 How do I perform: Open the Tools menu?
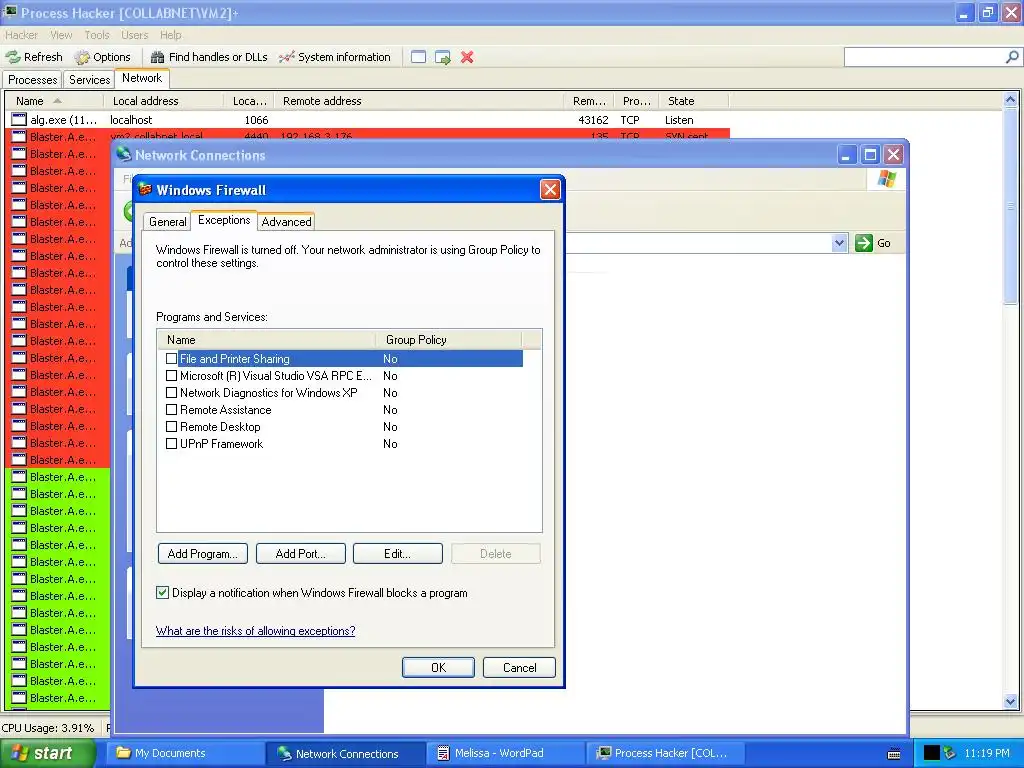[x=97, y=35]
